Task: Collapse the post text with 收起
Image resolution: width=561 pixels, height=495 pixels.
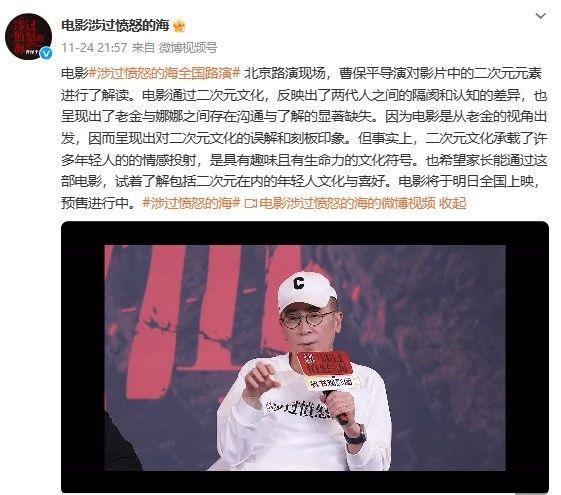Action: pos(453,203)
